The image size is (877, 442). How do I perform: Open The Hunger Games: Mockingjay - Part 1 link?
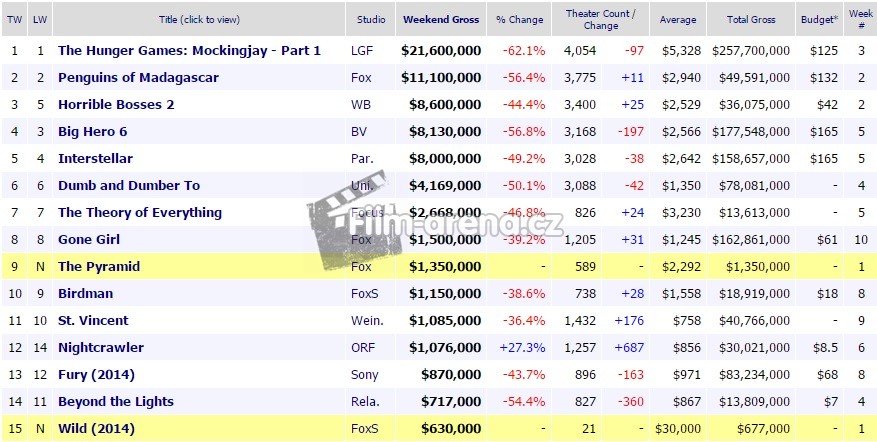coord(189,50)
